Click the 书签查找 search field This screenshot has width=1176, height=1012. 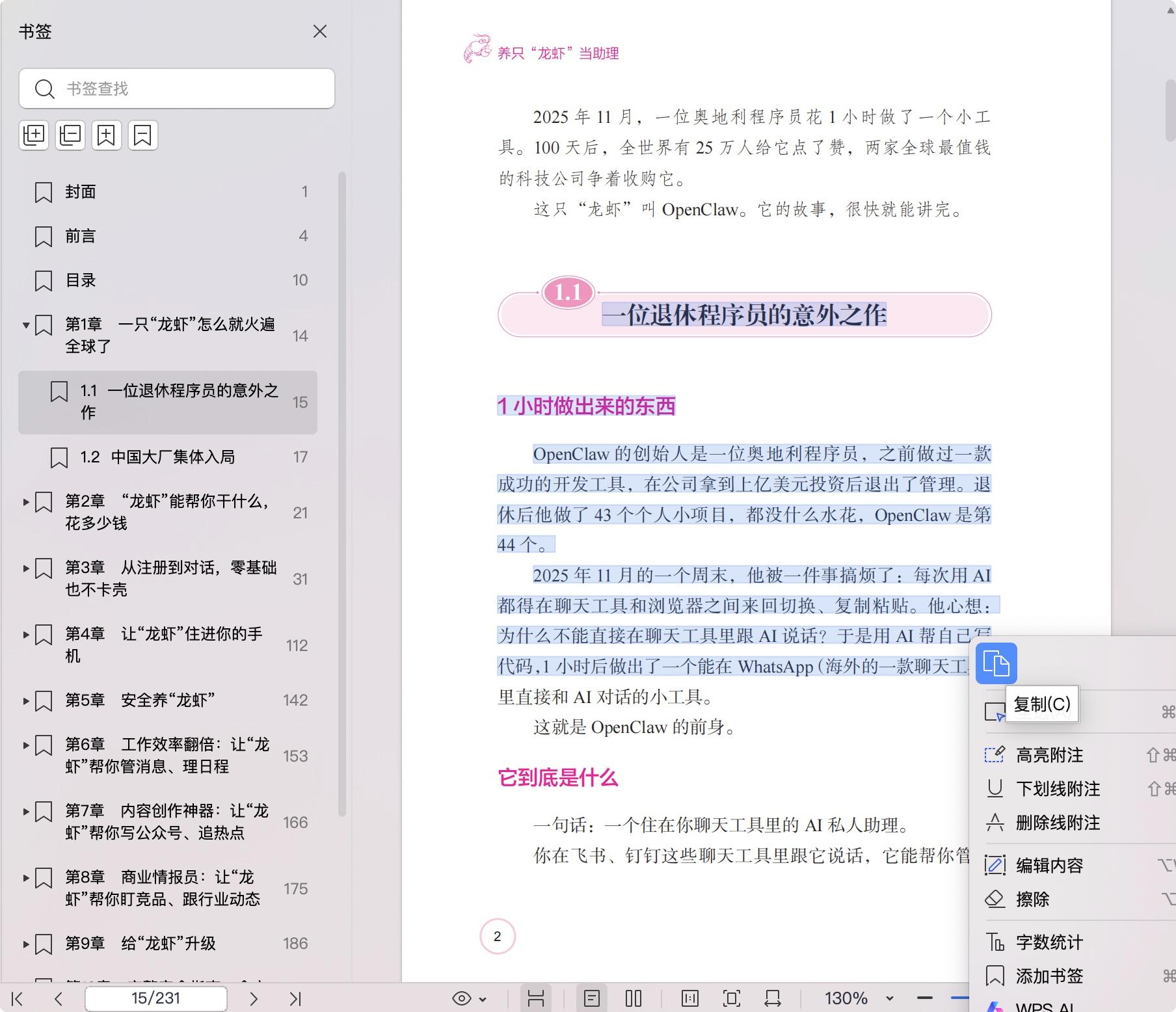(177, 88)
